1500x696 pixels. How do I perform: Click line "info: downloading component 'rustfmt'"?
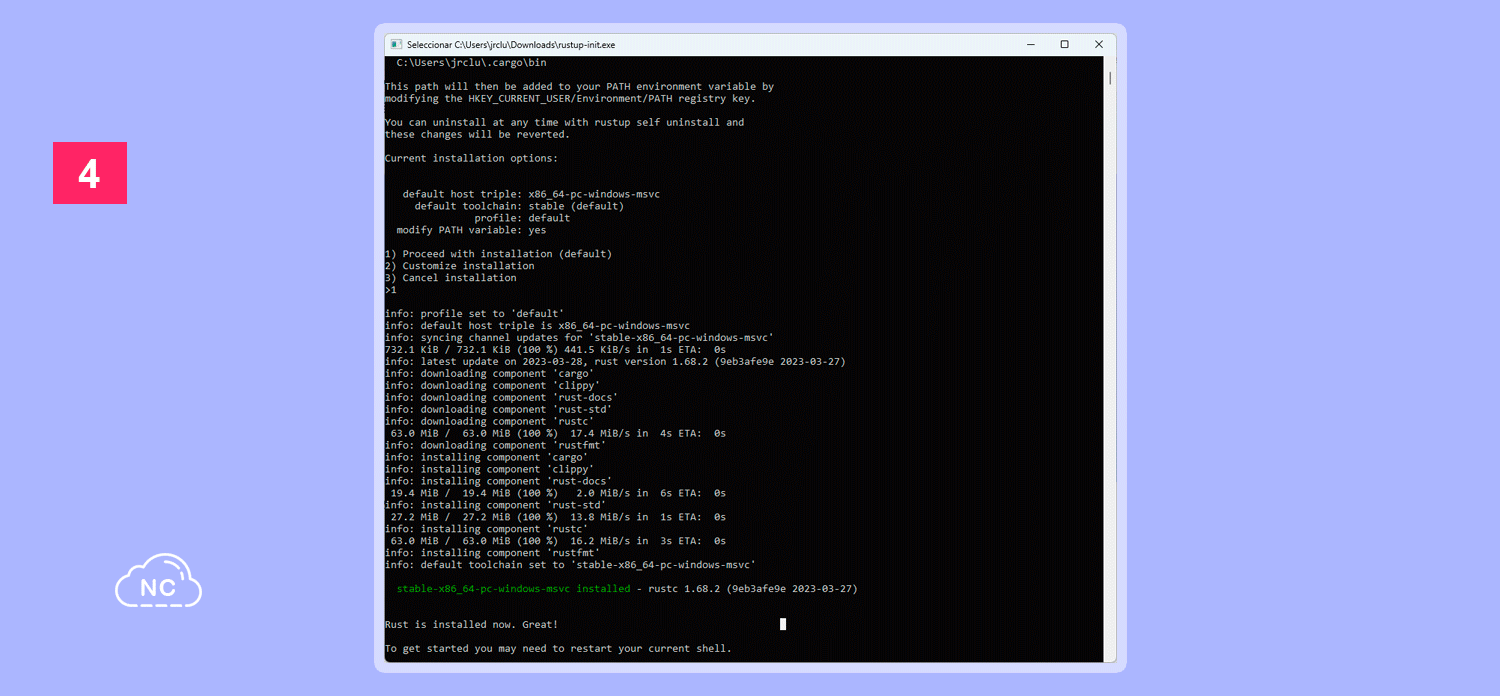tap(495, 447)
